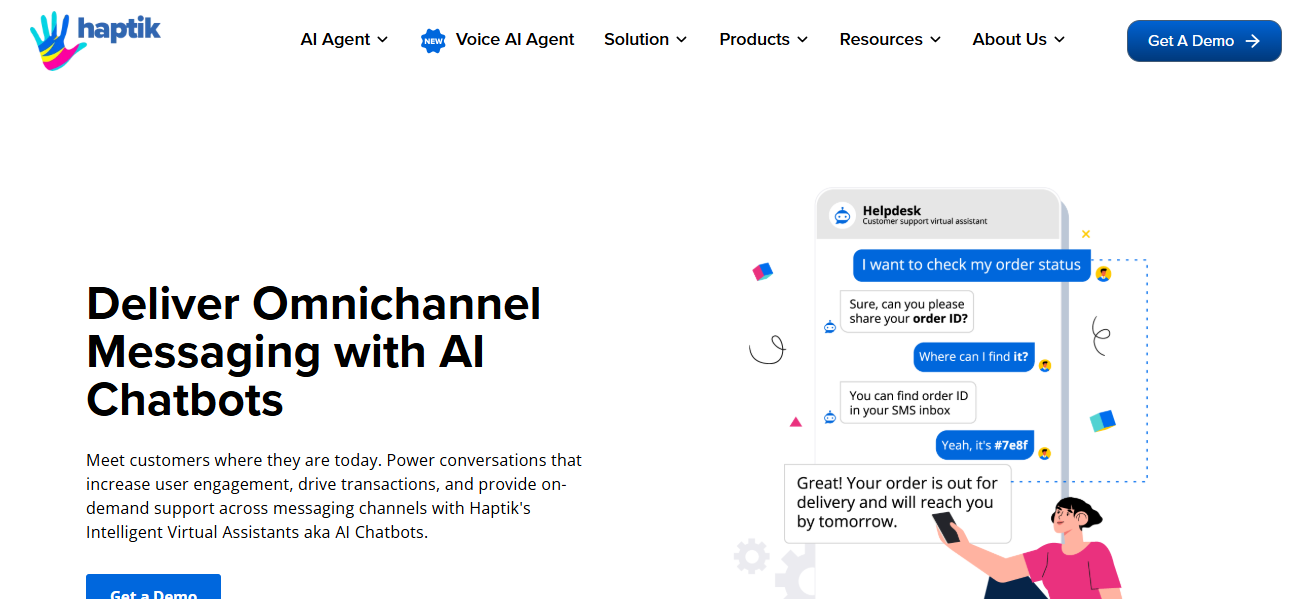The width and height of the screenshot is (1312, 599).
Task: Click the blue NEW badge icon
Action: point(433,40)
